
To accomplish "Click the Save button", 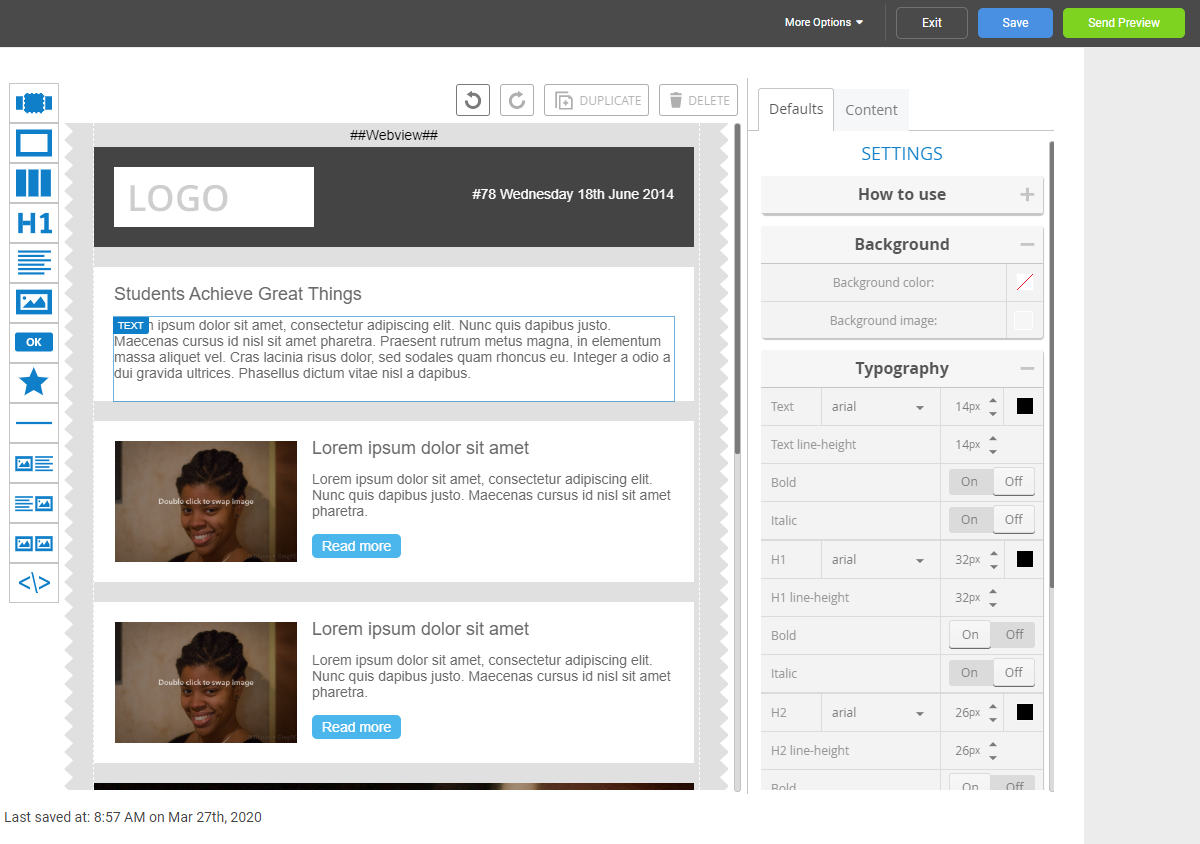I will (x=1015, y=23).
